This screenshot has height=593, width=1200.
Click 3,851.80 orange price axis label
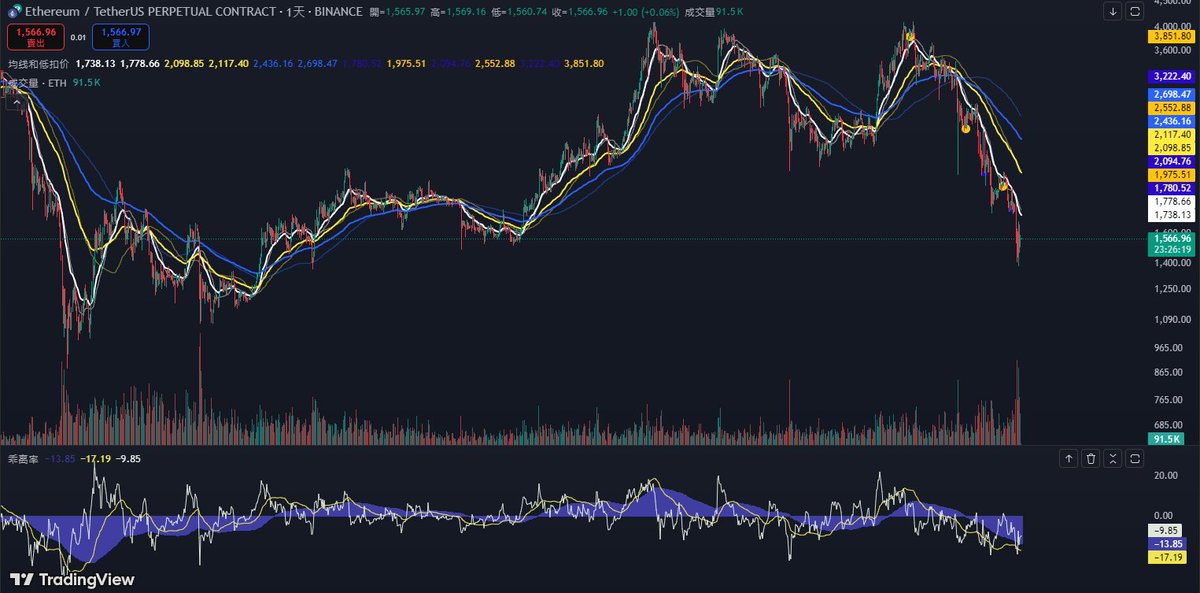(x=1171, y=35)
